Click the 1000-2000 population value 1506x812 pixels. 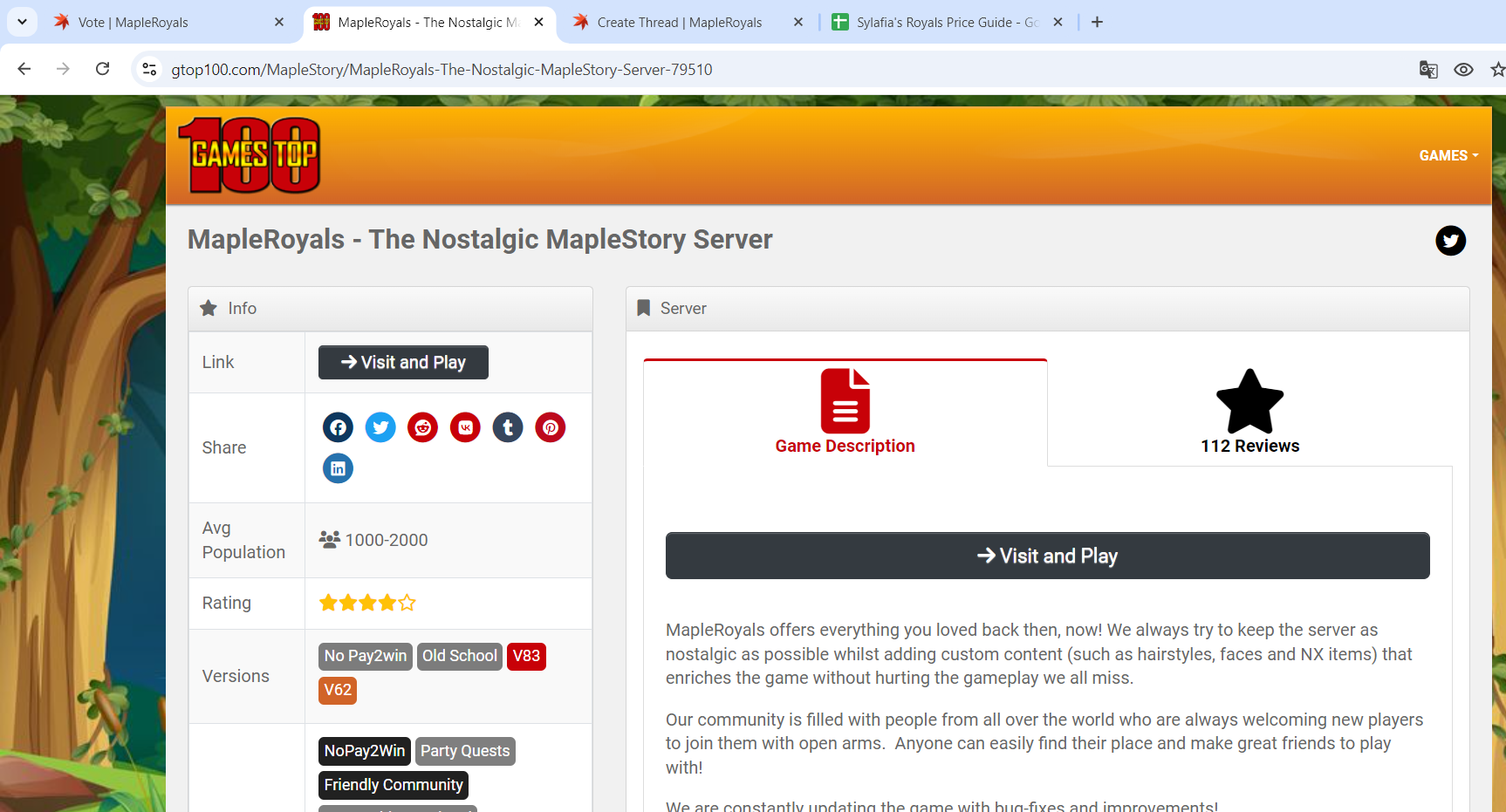click(x=387, y=540)
